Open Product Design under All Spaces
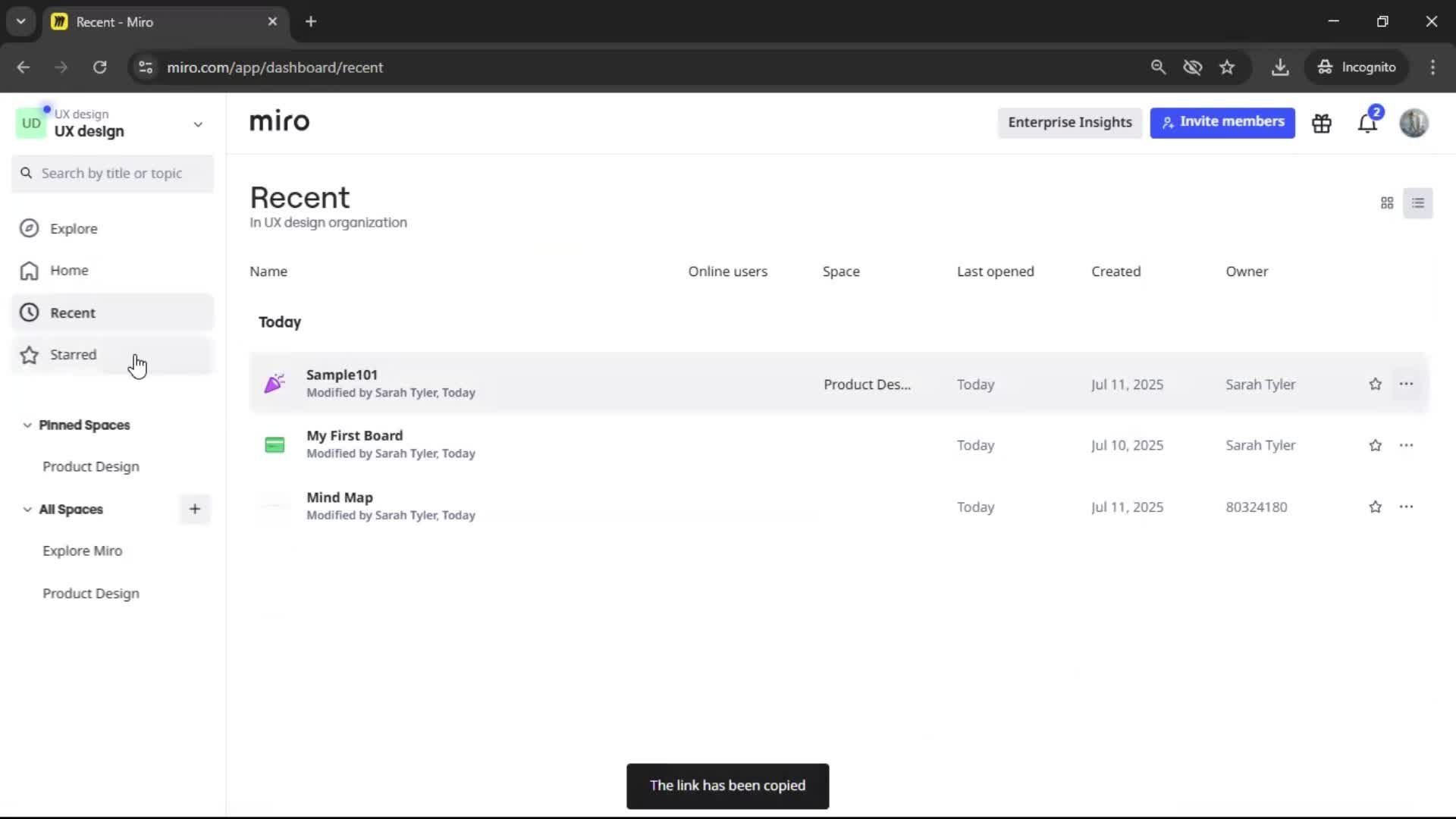1456x819 pixels. point(91,594)
